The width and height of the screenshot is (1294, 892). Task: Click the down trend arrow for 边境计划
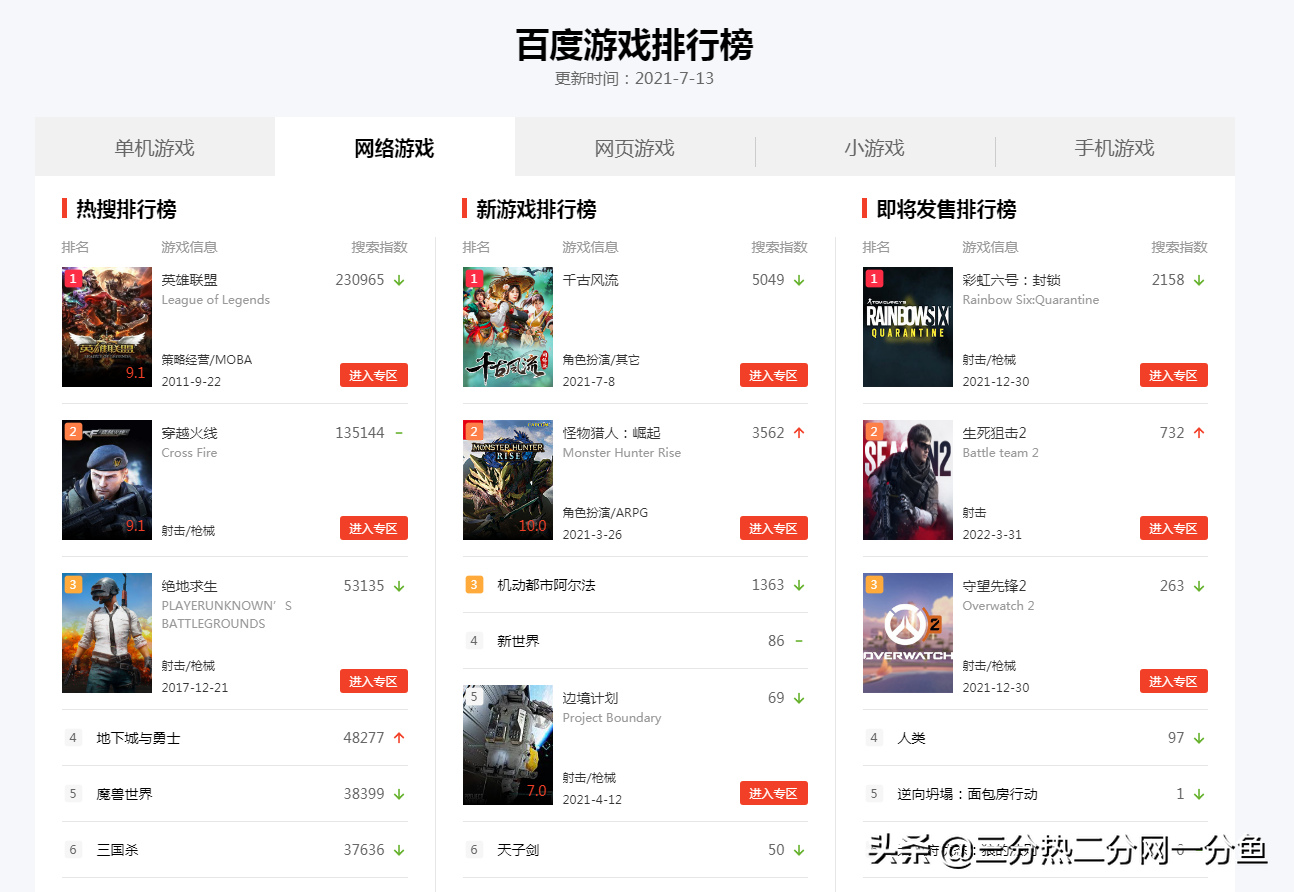click(799, 699)
